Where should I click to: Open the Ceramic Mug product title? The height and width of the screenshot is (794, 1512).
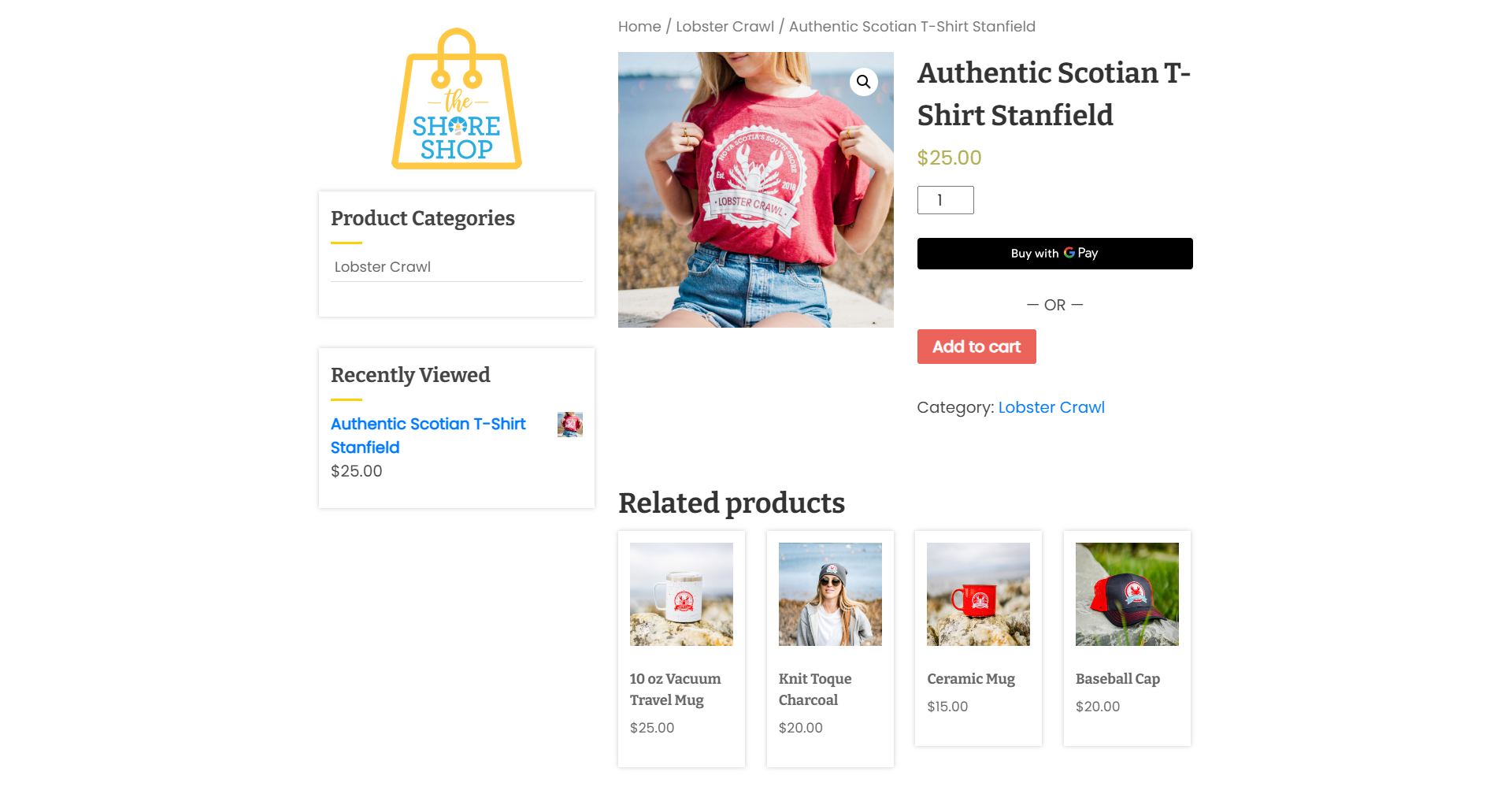(x=971, y=679)
